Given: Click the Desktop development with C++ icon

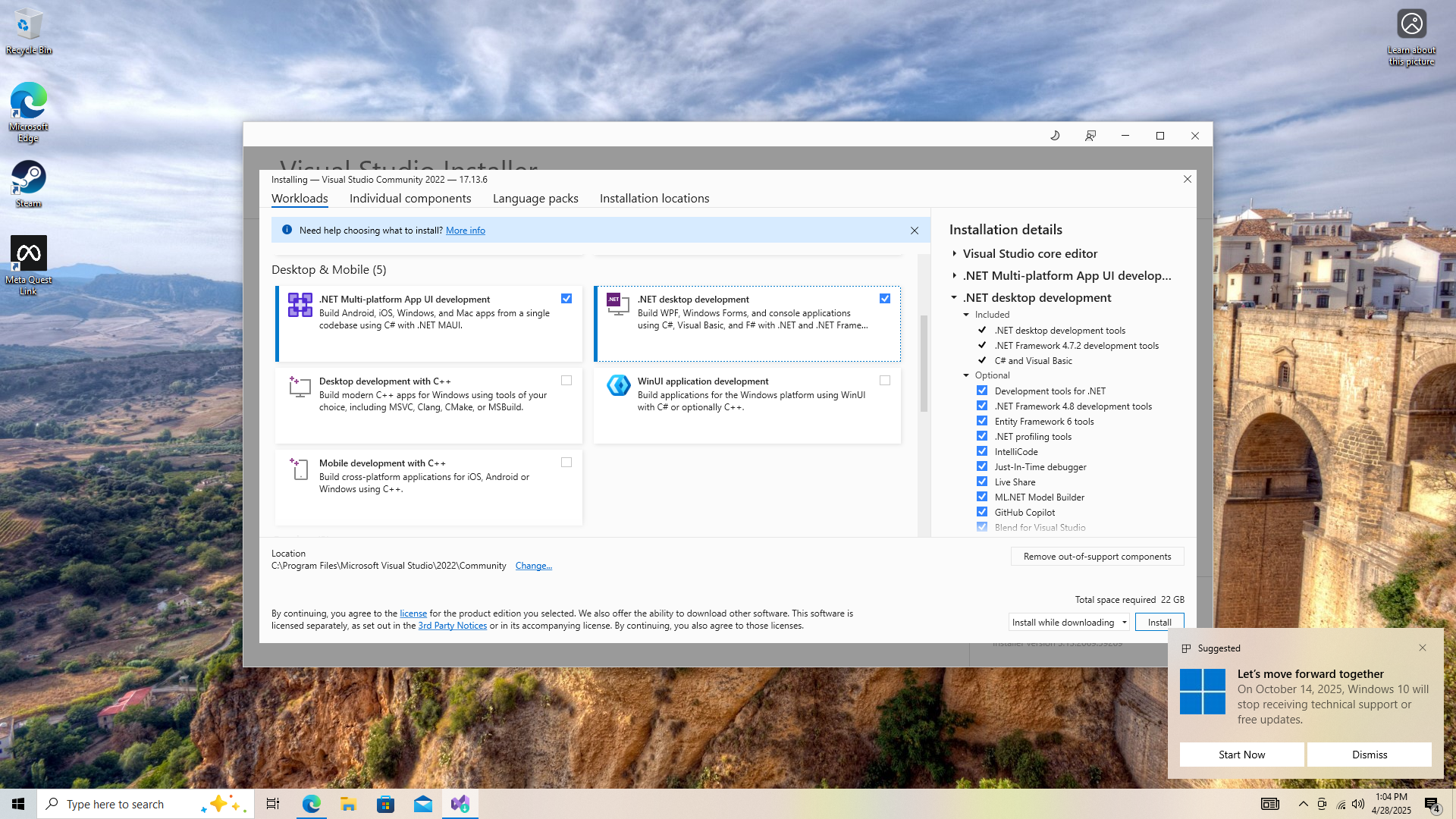Looking at the screenshot, I should (x=300, y=386).
